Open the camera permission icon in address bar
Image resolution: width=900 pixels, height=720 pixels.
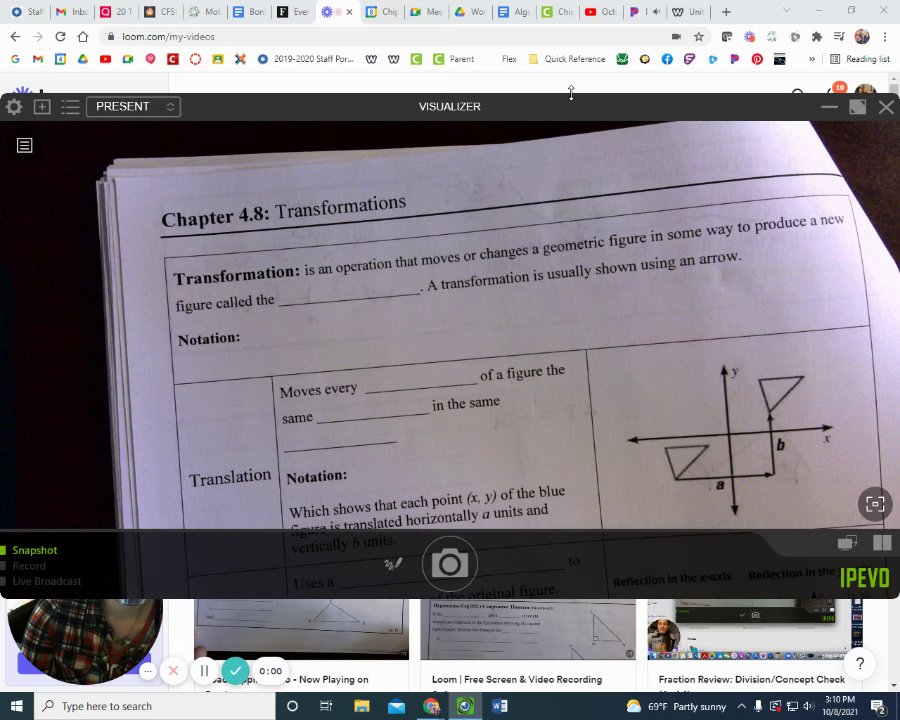676,37
